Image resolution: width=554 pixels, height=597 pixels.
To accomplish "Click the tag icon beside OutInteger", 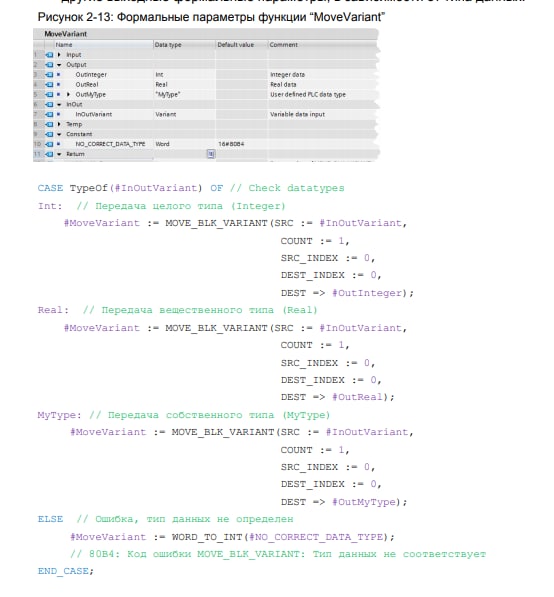I will point(49,75).
